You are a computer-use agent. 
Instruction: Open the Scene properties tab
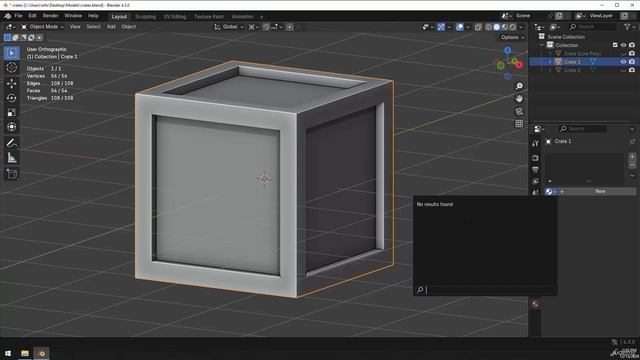click(x=535, y=193)
